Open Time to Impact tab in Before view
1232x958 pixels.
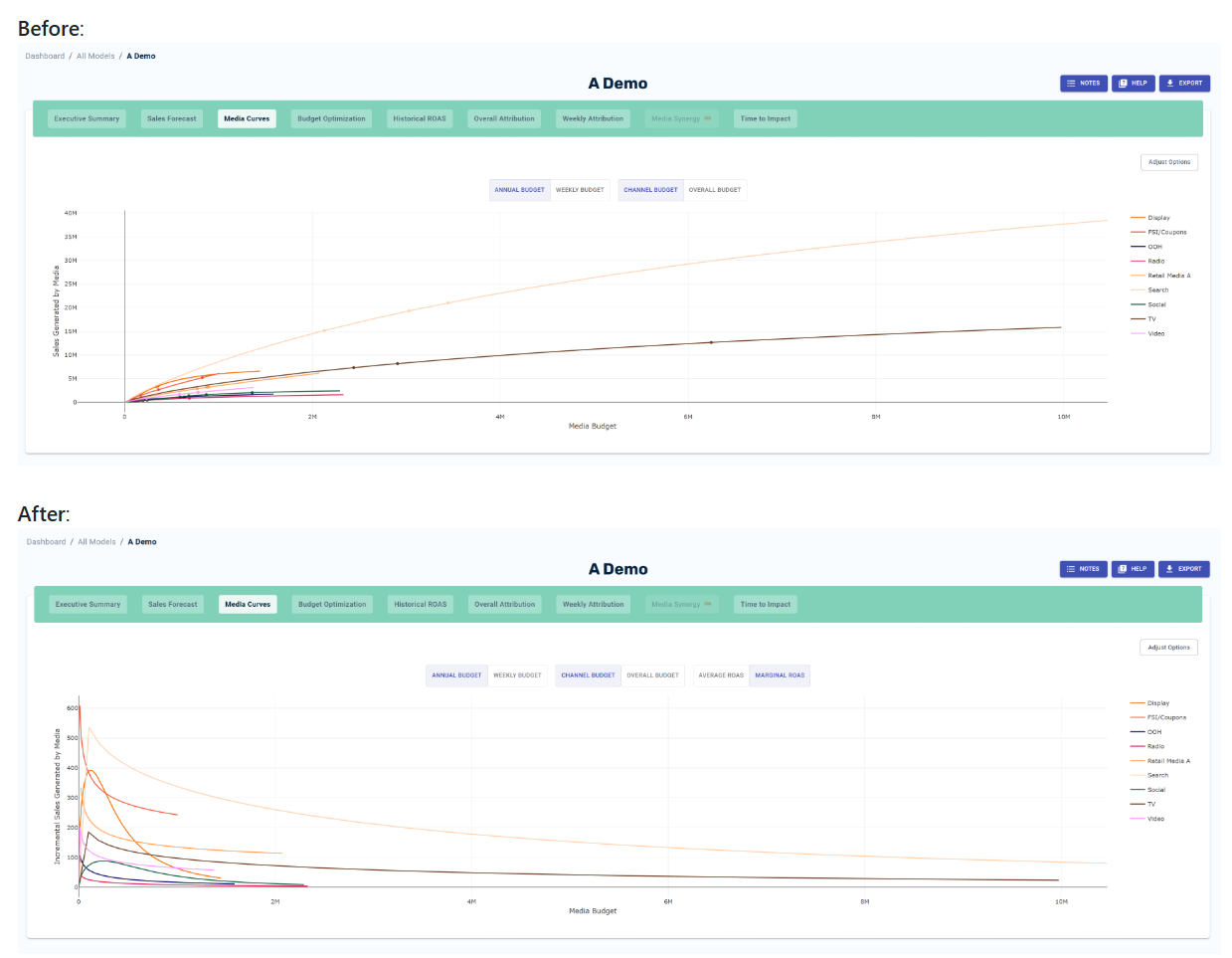click(766, 118)
